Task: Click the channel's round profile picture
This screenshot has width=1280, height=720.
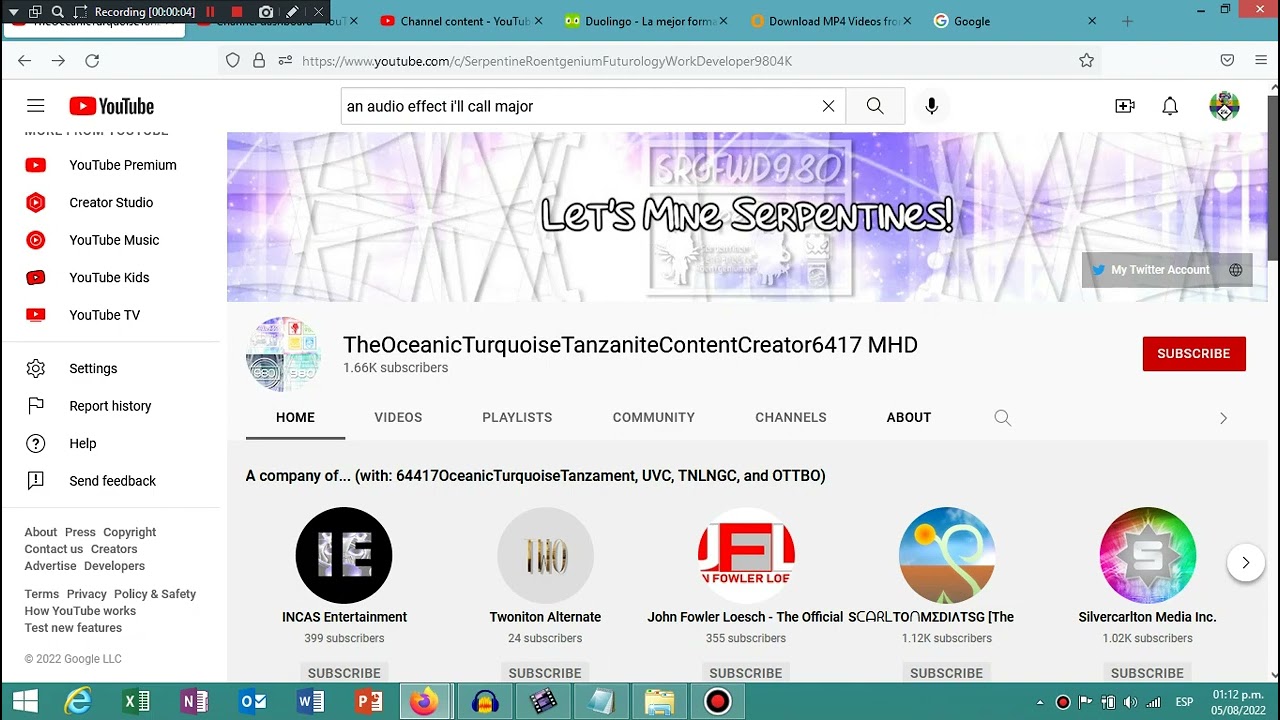Action: [284, 354]
